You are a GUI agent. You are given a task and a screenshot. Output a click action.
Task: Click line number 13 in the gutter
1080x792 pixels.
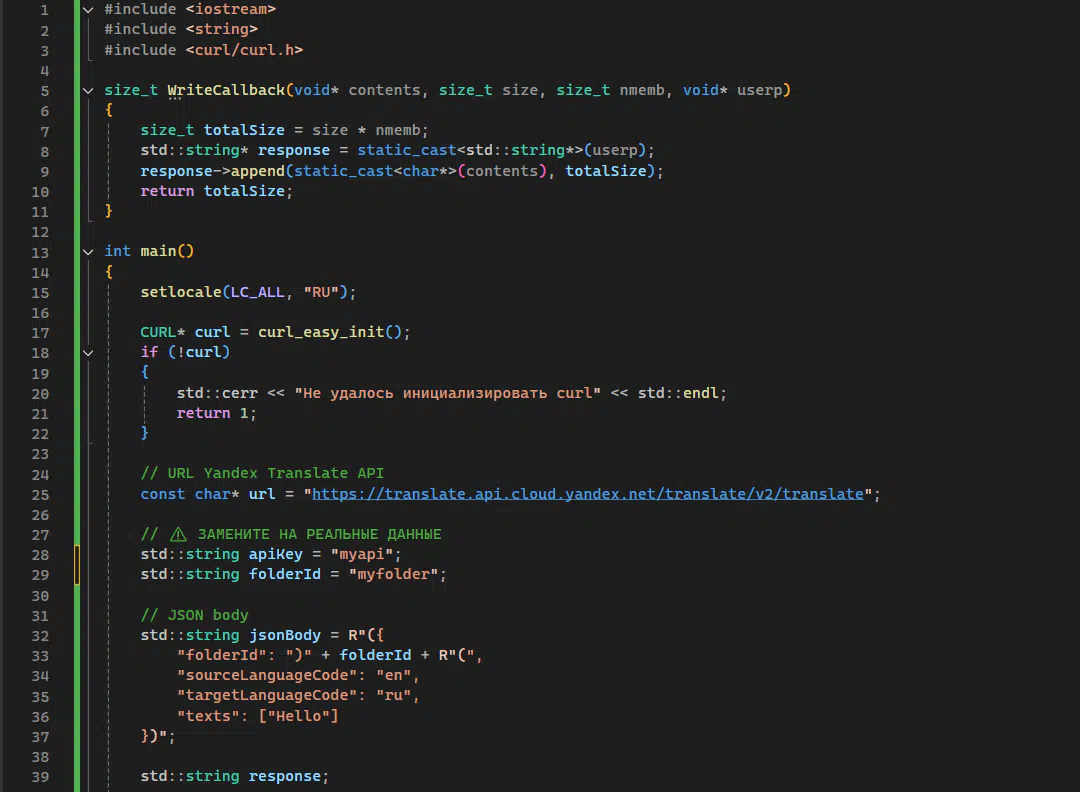click(40, 252)
